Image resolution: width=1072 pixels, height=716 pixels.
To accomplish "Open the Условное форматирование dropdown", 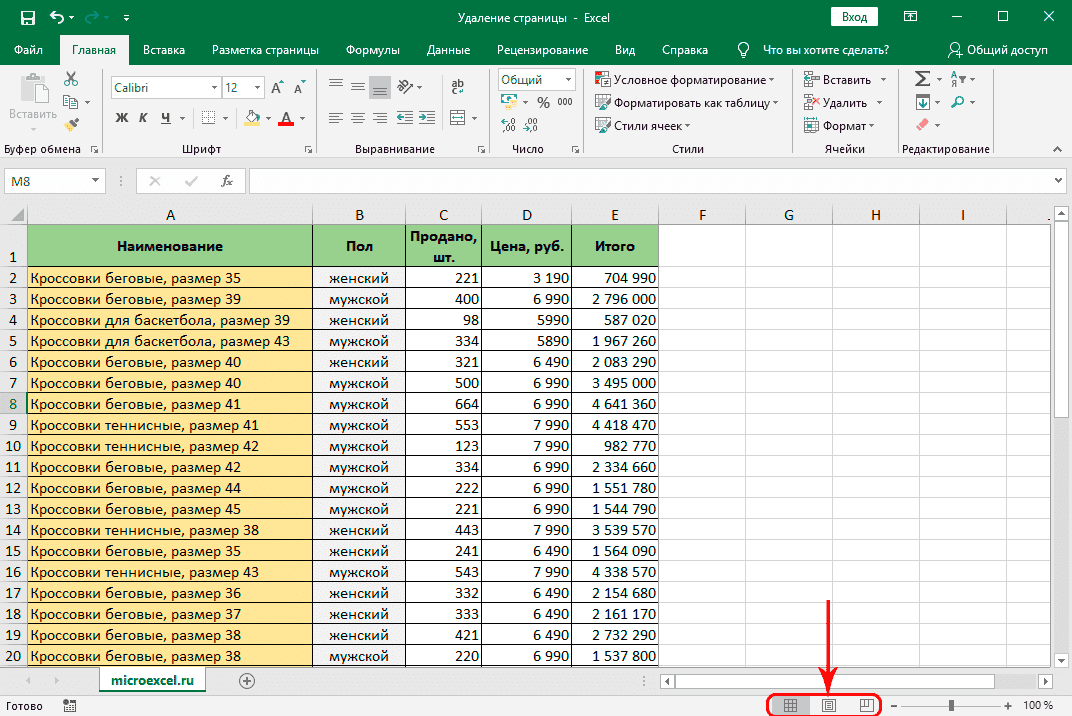I will (x=685, y=80).
